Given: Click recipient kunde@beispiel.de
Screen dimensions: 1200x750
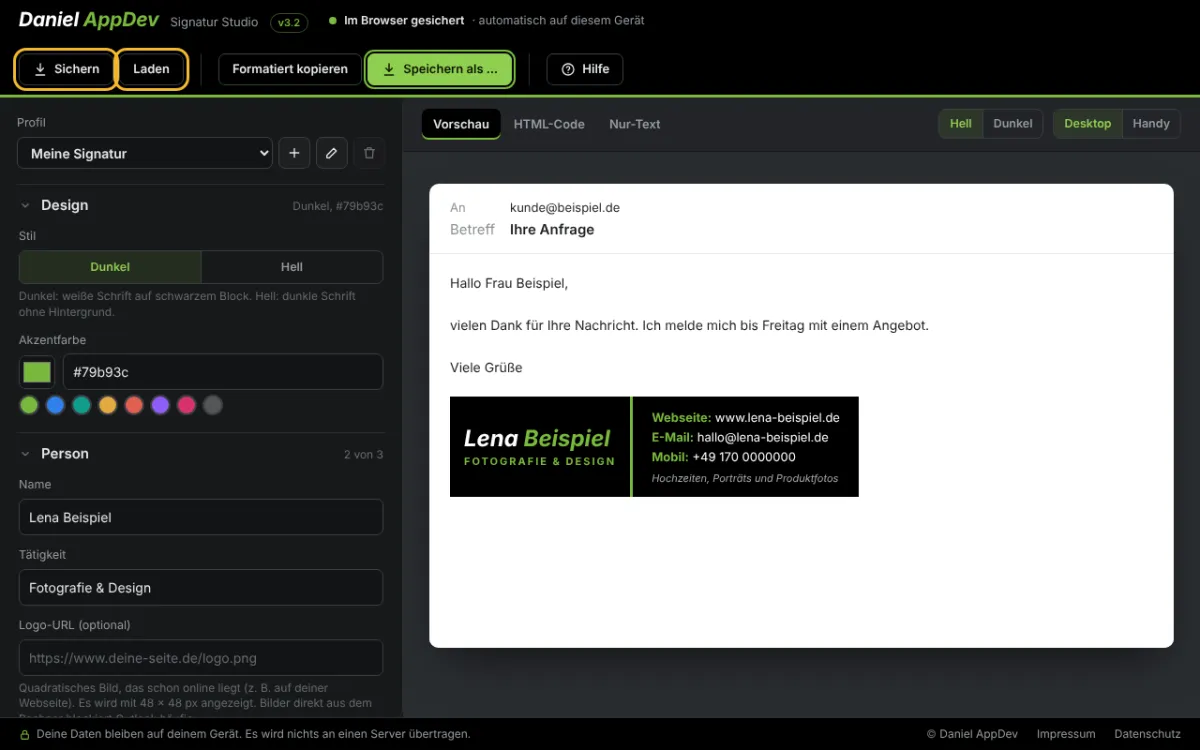Looking at the screenshot, I should (565, 208).
